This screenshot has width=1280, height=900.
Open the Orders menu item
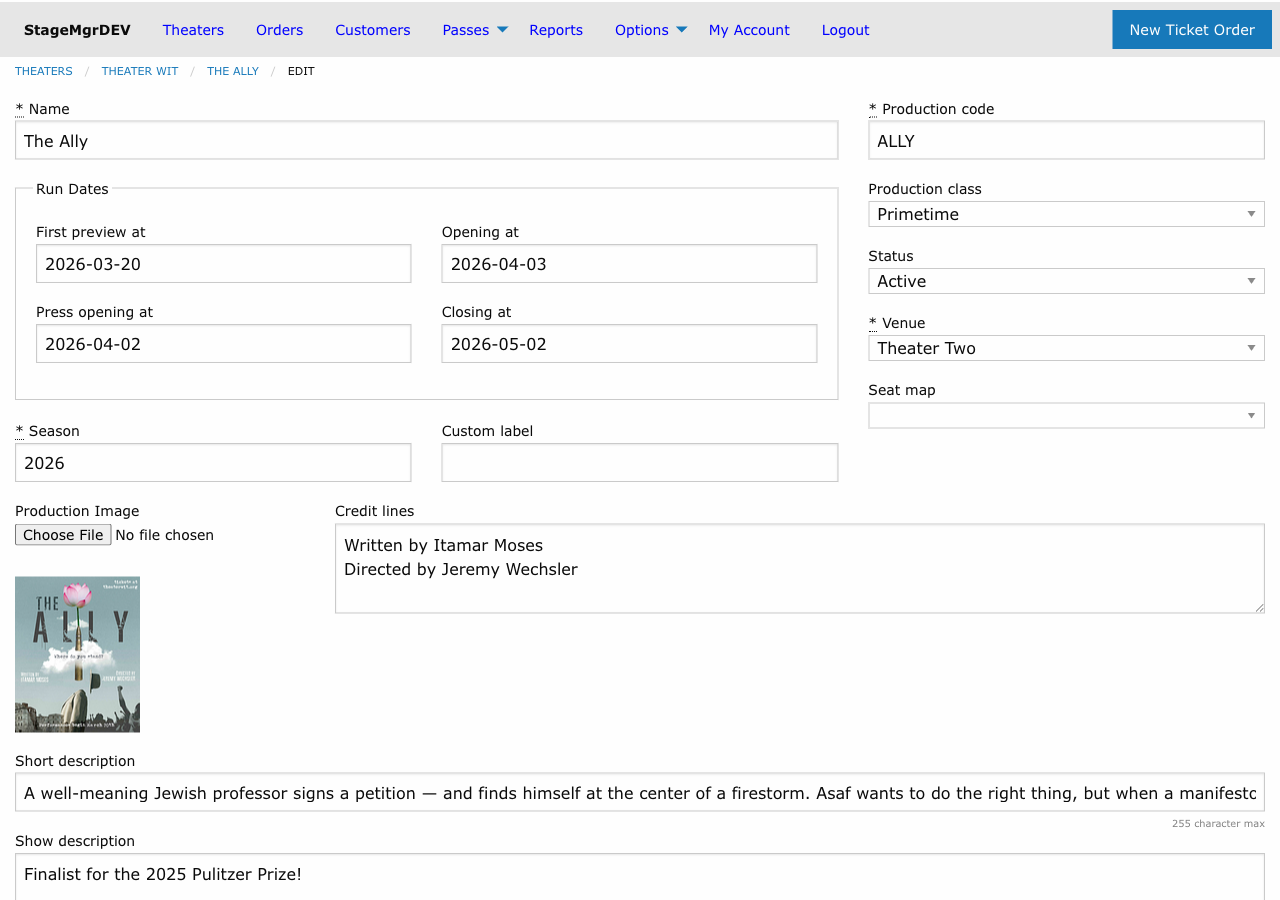coord(279,30)
